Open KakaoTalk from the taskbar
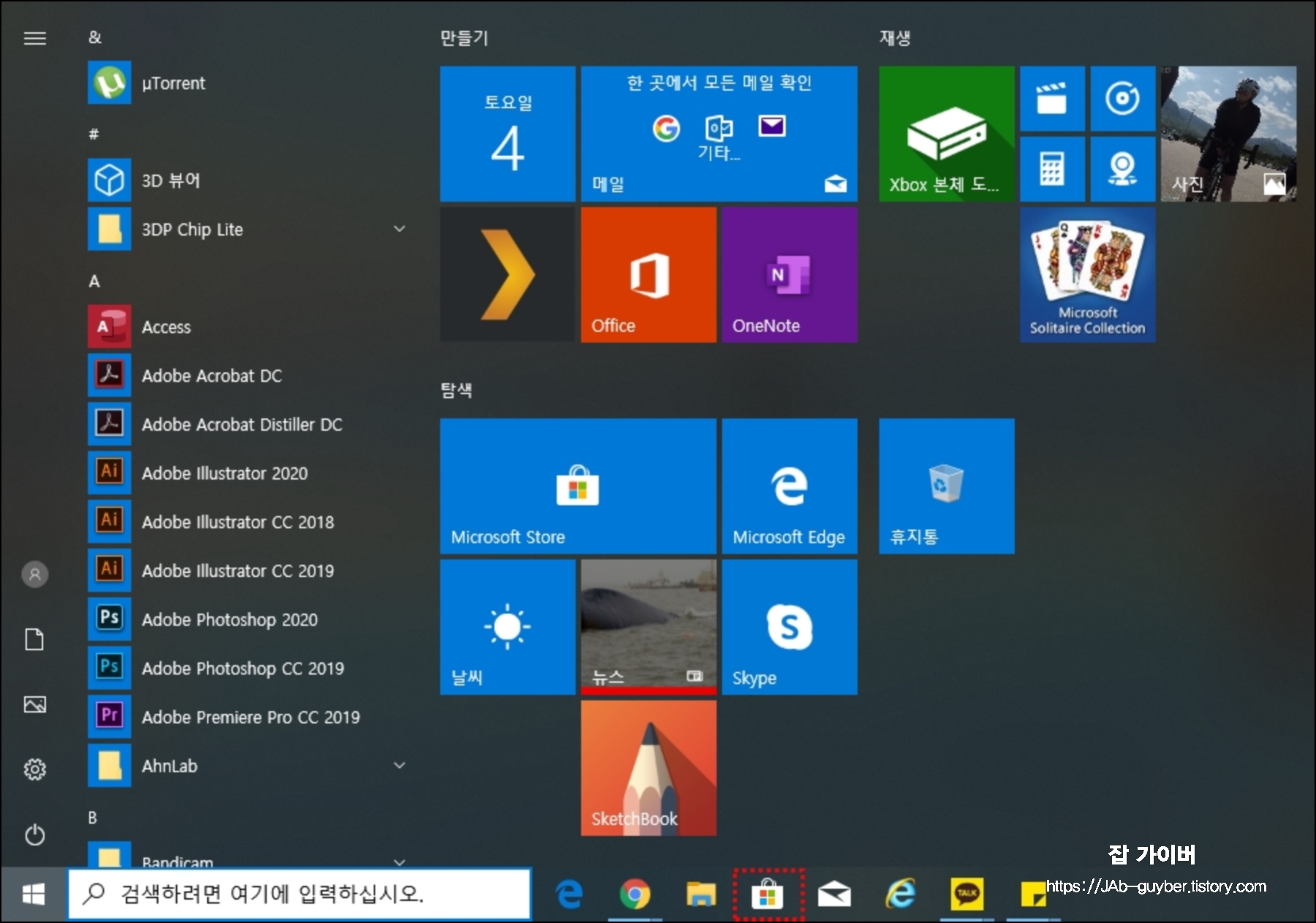1316x923 pixels. pyautogui.click(x=967, y=894)
